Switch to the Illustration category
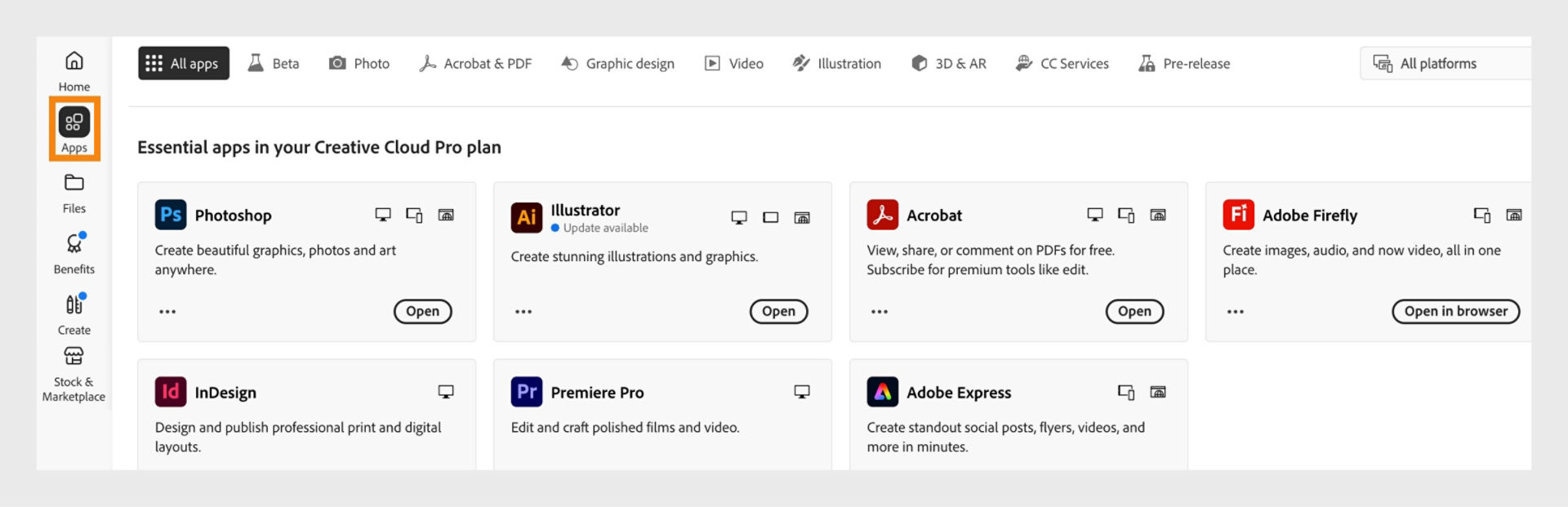Viewport: 1568px width, 507px height. pos(836,63)
